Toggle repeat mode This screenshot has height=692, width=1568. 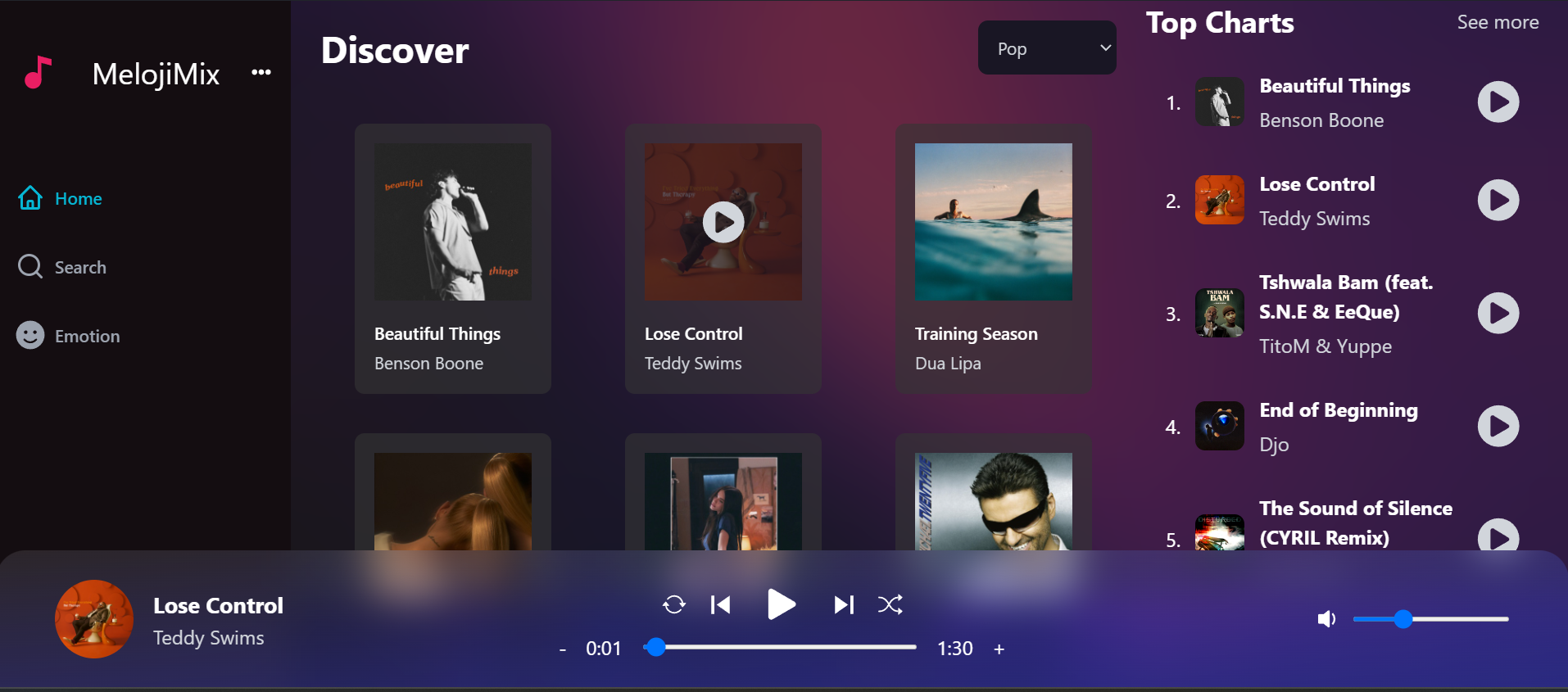[x=673, y=605]
